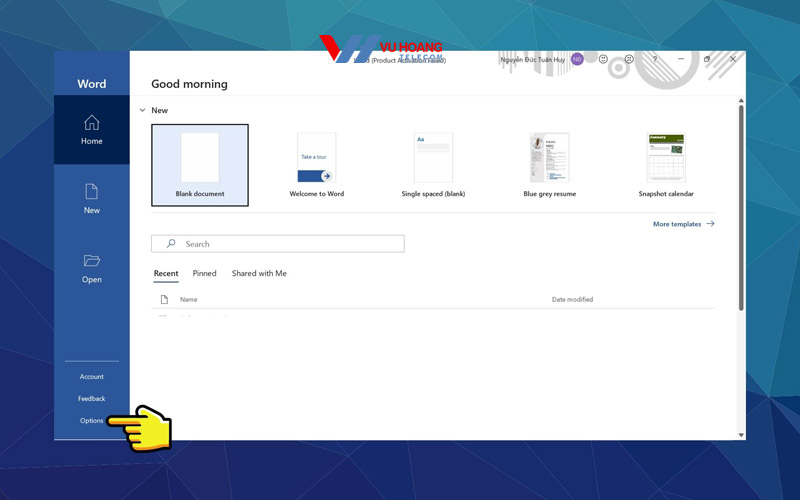Click Feedback in the sidebar
The width and height of the screenshot is (800, 500).
(91, 399)
